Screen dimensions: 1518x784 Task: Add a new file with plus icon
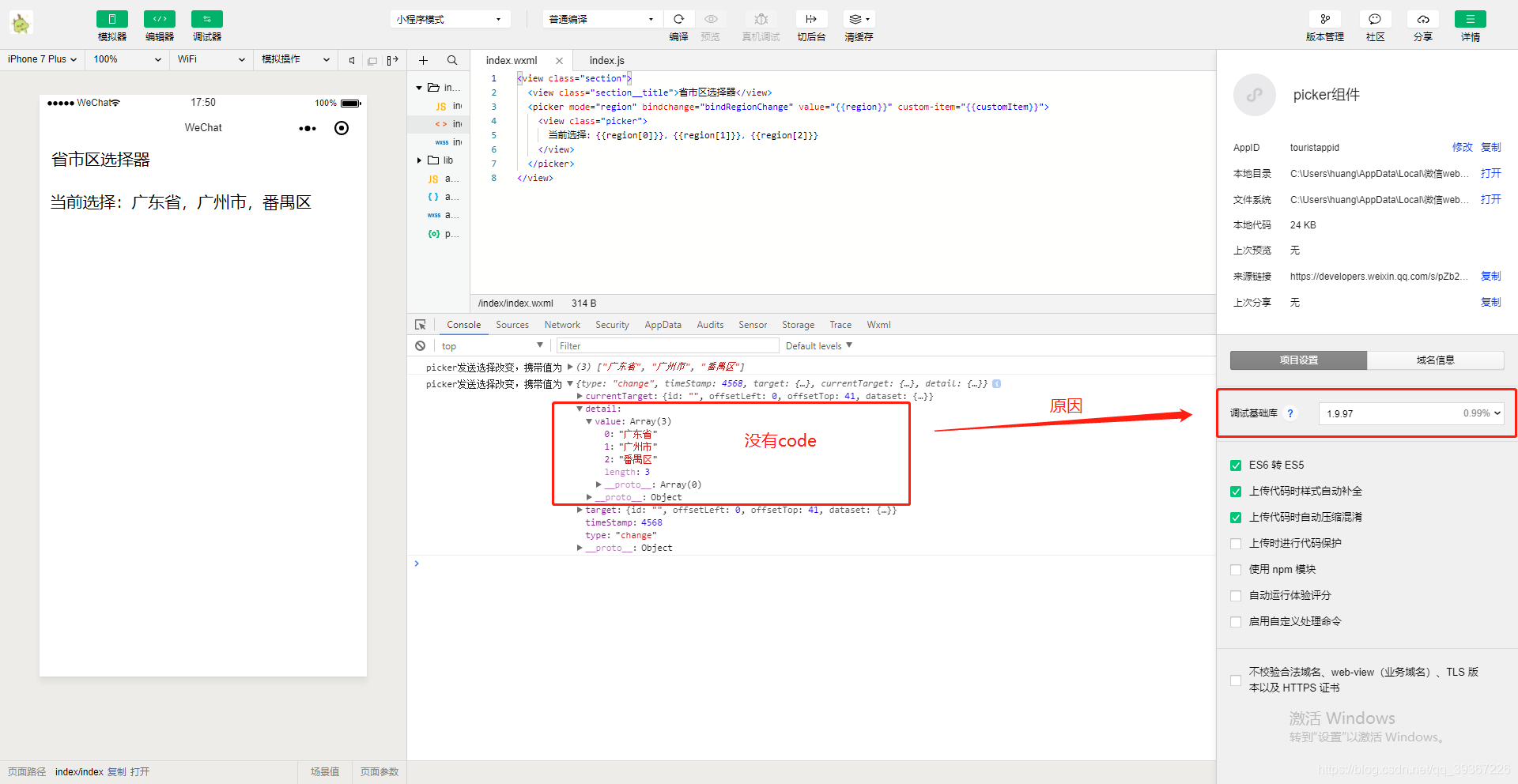423,60
